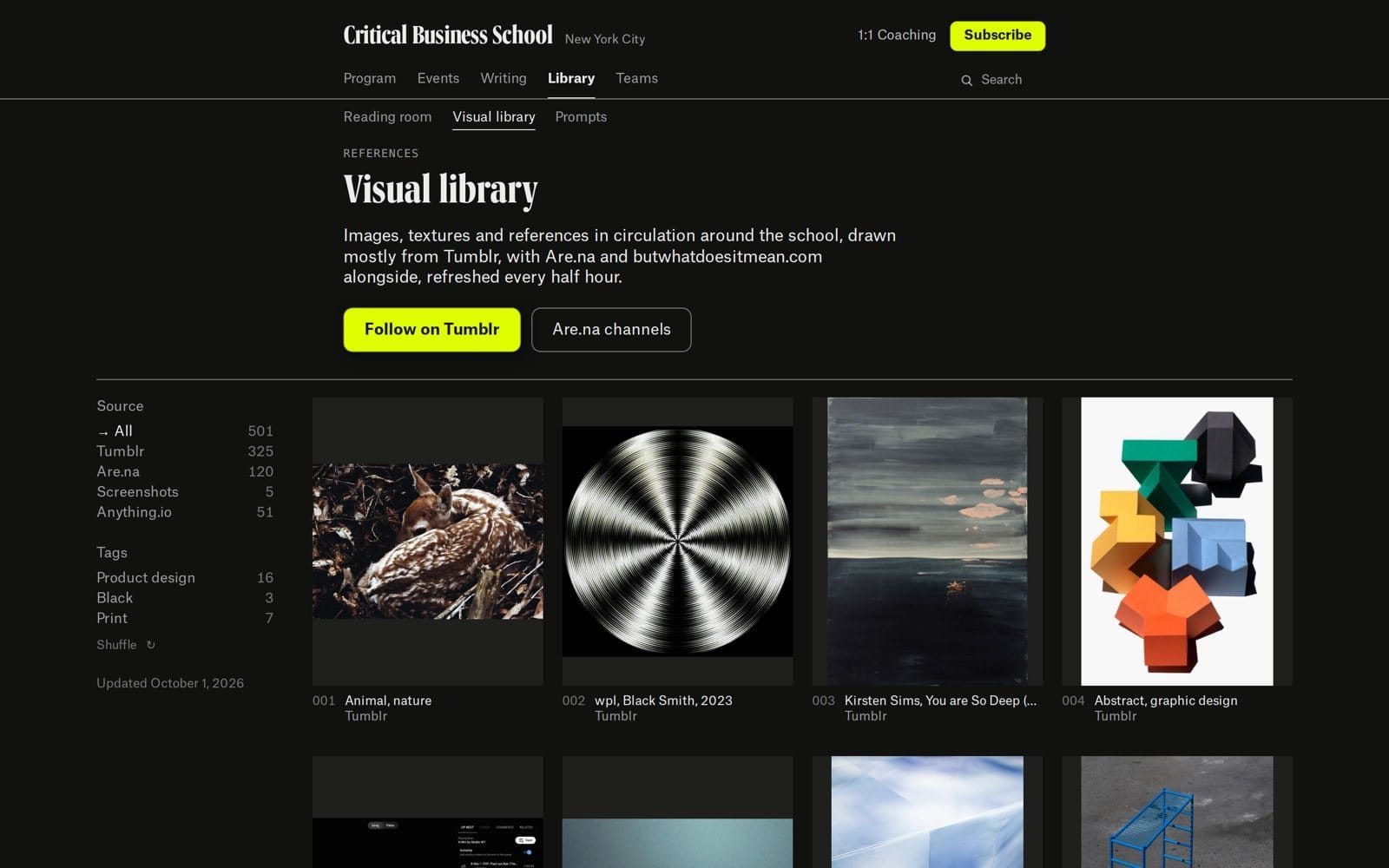1389x868 pixels.
Task: Open the Program nav item
Action: click(370, 78)
